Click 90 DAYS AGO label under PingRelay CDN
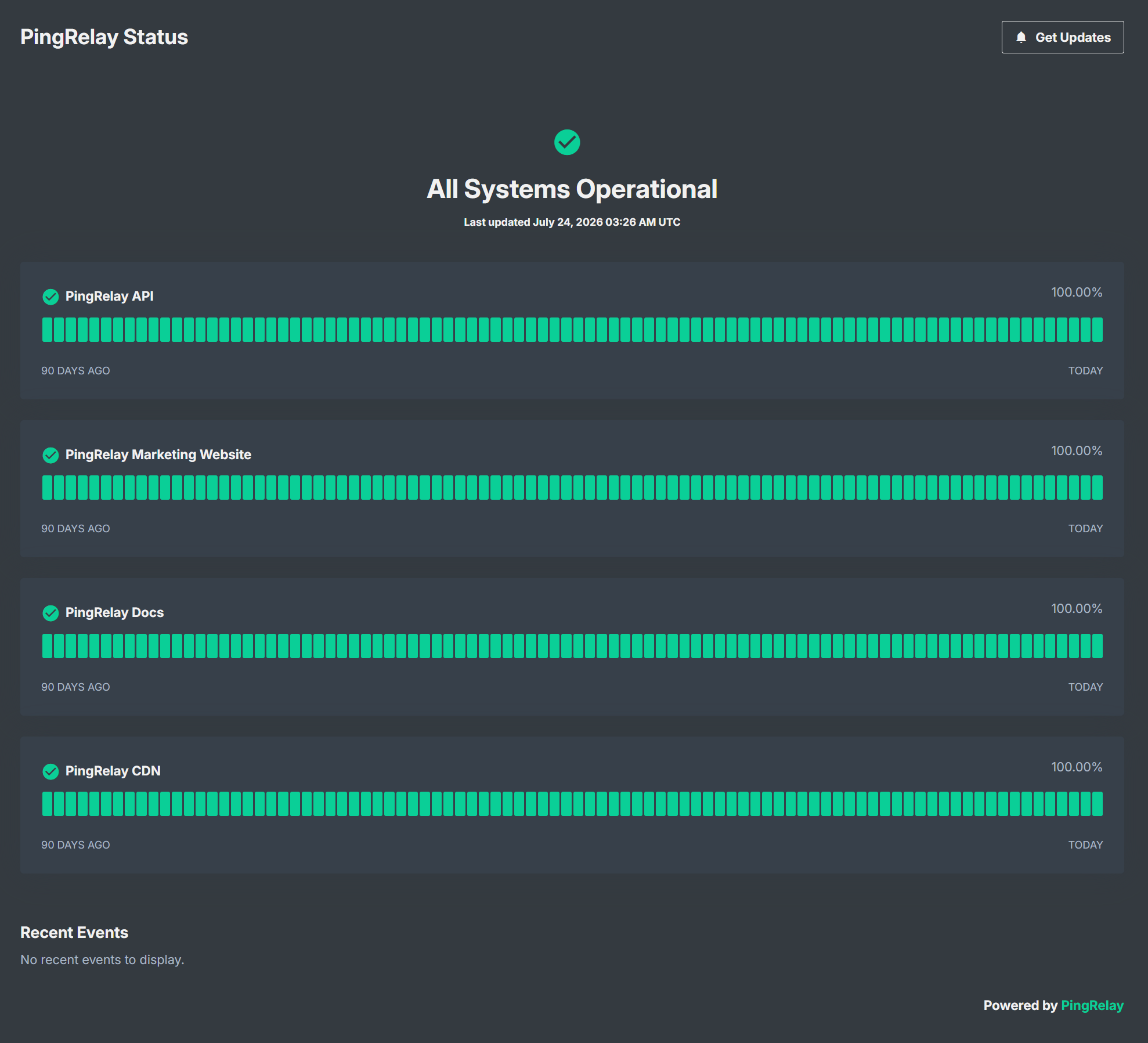The image size is (1148, 1043). click(75, 845)
